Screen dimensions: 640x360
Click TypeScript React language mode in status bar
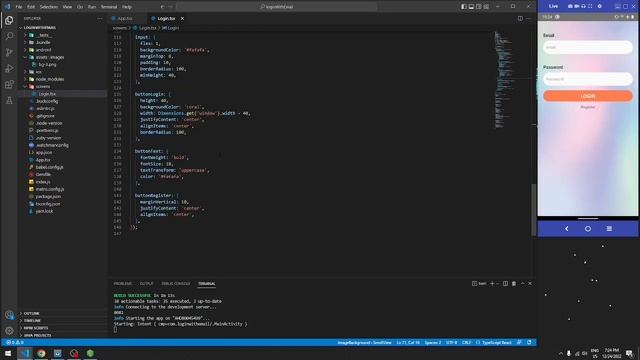tap(496, 342)
